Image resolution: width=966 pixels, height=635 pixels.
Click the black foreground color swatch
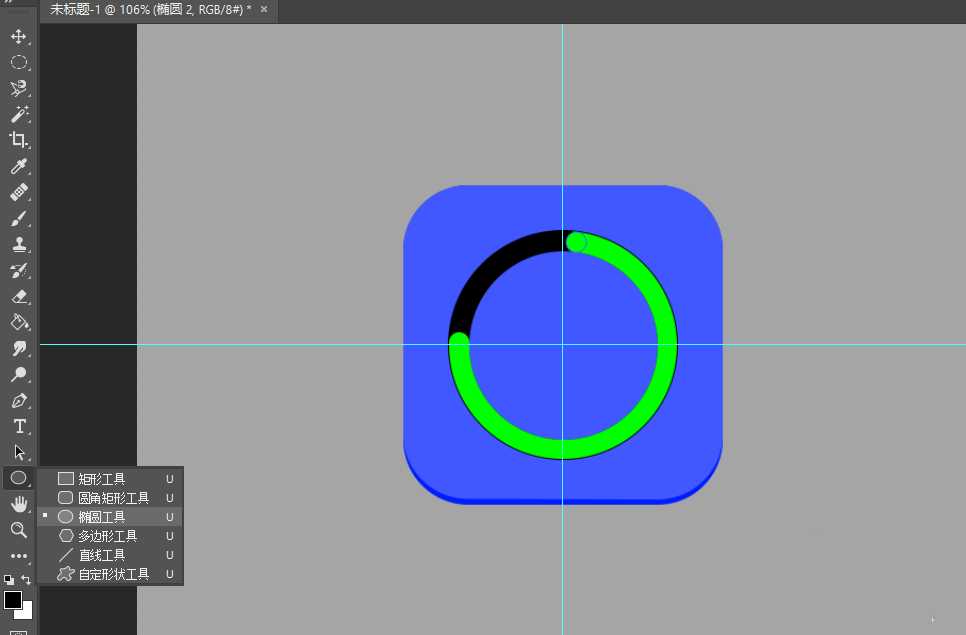[12, 599]
